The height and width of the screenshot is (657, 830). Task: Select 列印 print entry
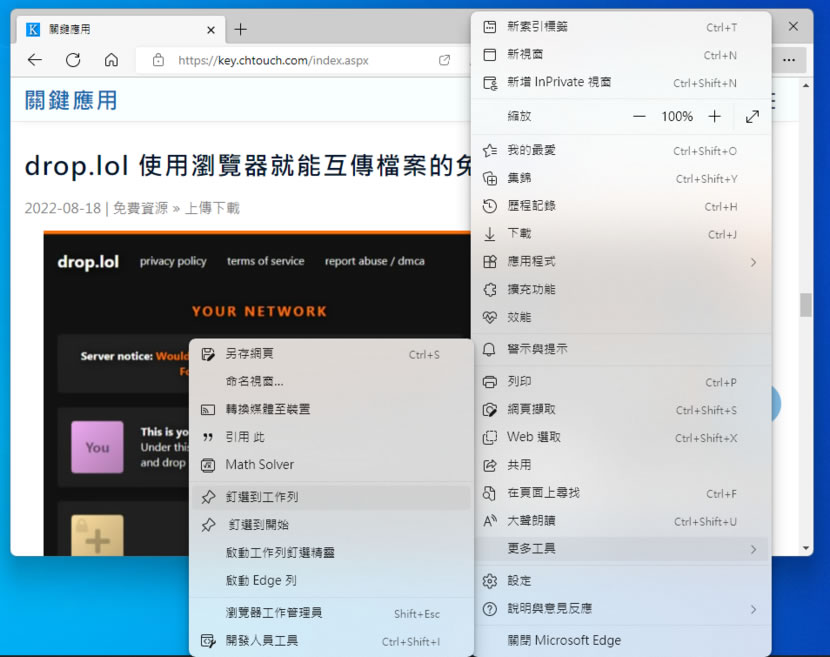tap(621, 382)
